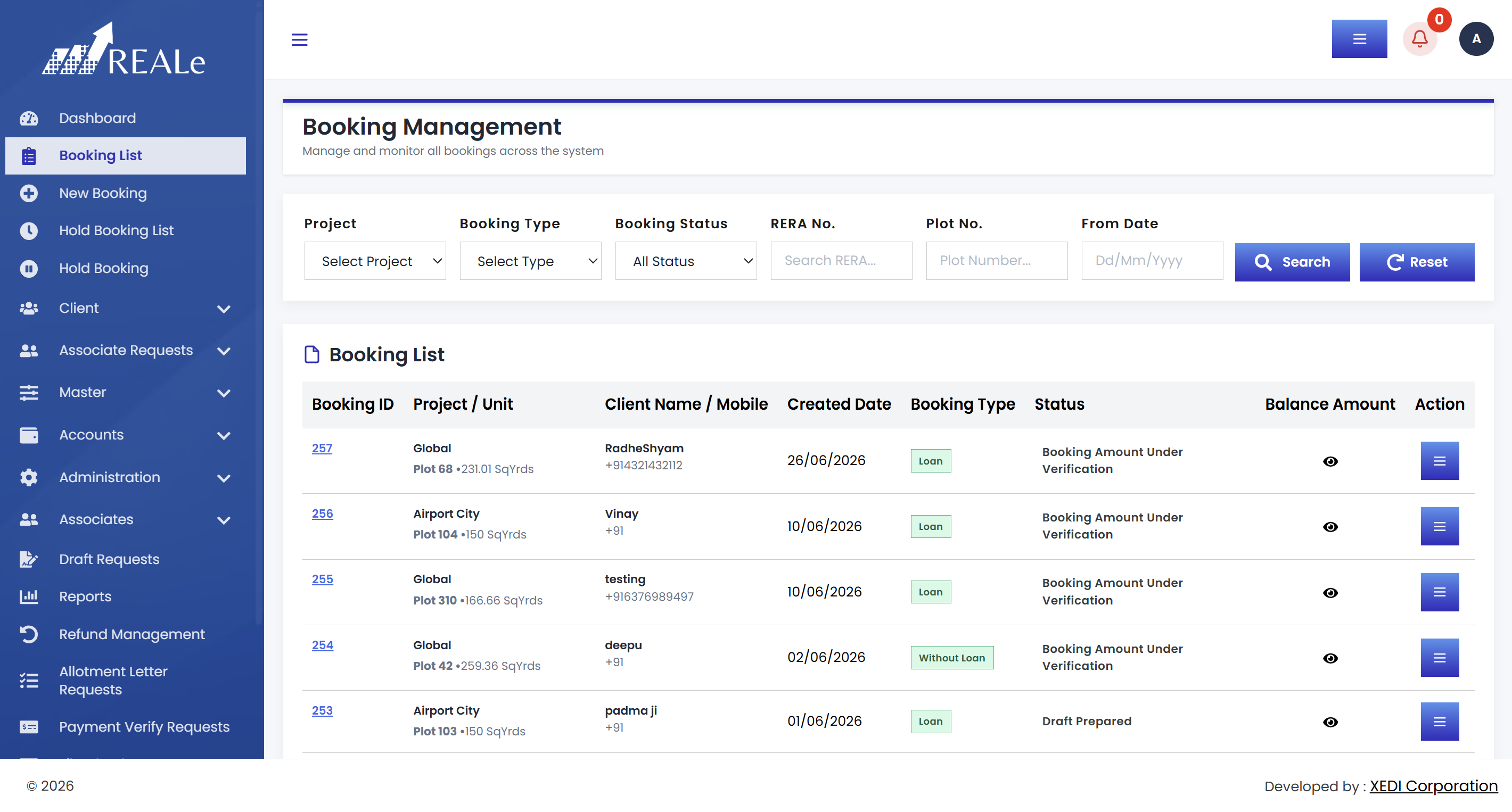
Task: Click the Balance Amount column header
Action: click(x=1329, y=404)
